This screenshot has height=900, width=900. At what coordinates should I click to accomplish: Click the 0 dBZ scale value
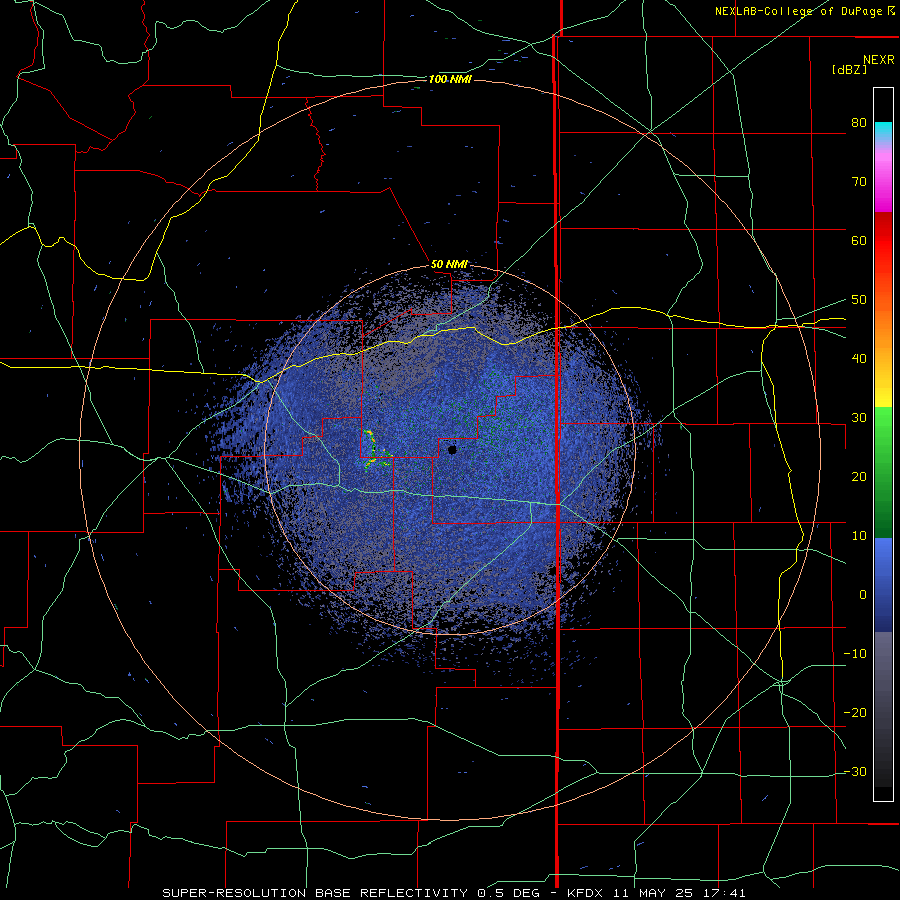point(863,595)
